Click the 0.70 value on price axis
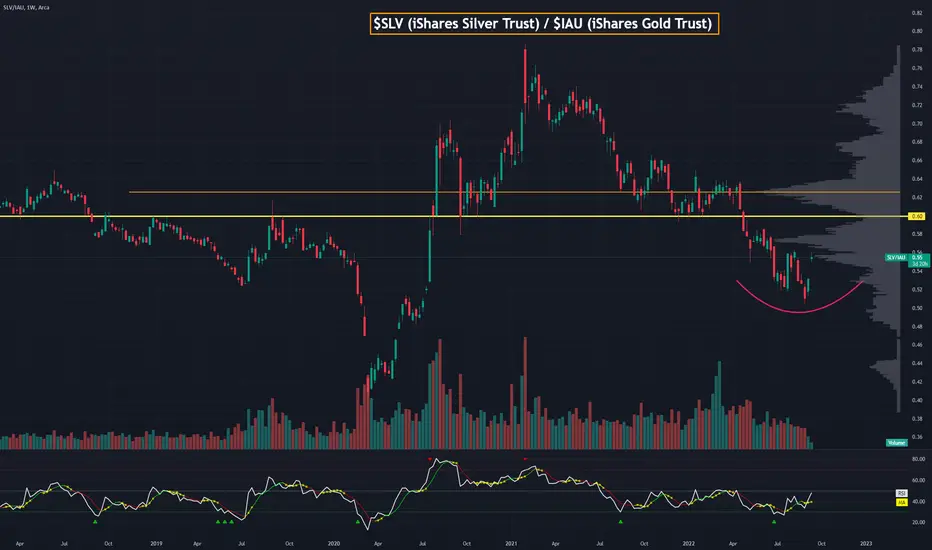 tap(917, 124)
